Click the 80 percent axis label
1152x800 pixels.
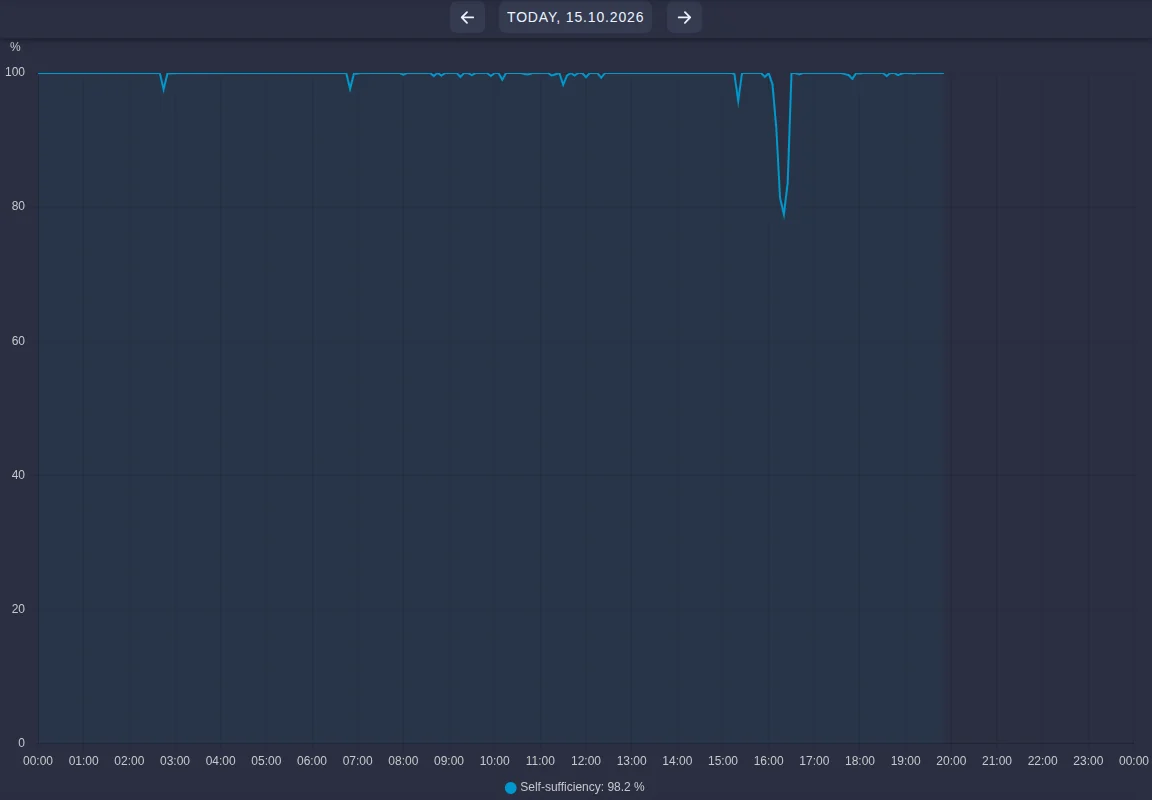click(x=18, y=206)
